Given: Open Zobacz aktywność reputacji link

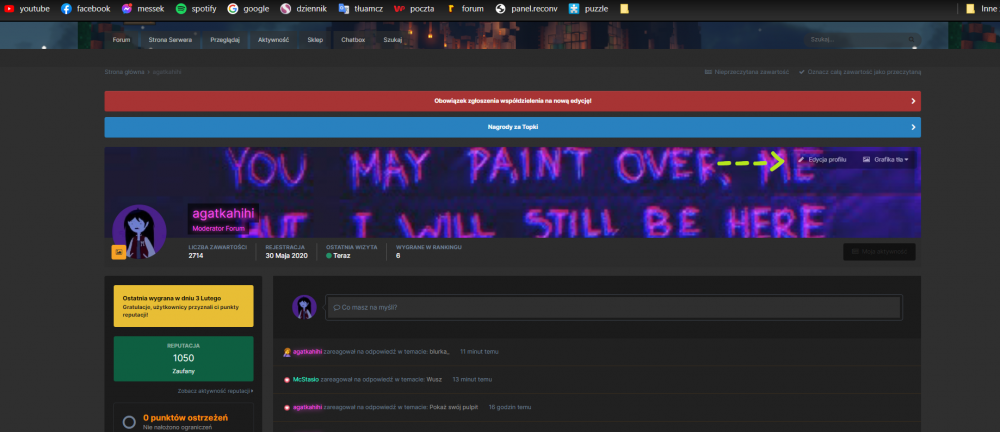Looking at the screenshot, I should 216,391.
